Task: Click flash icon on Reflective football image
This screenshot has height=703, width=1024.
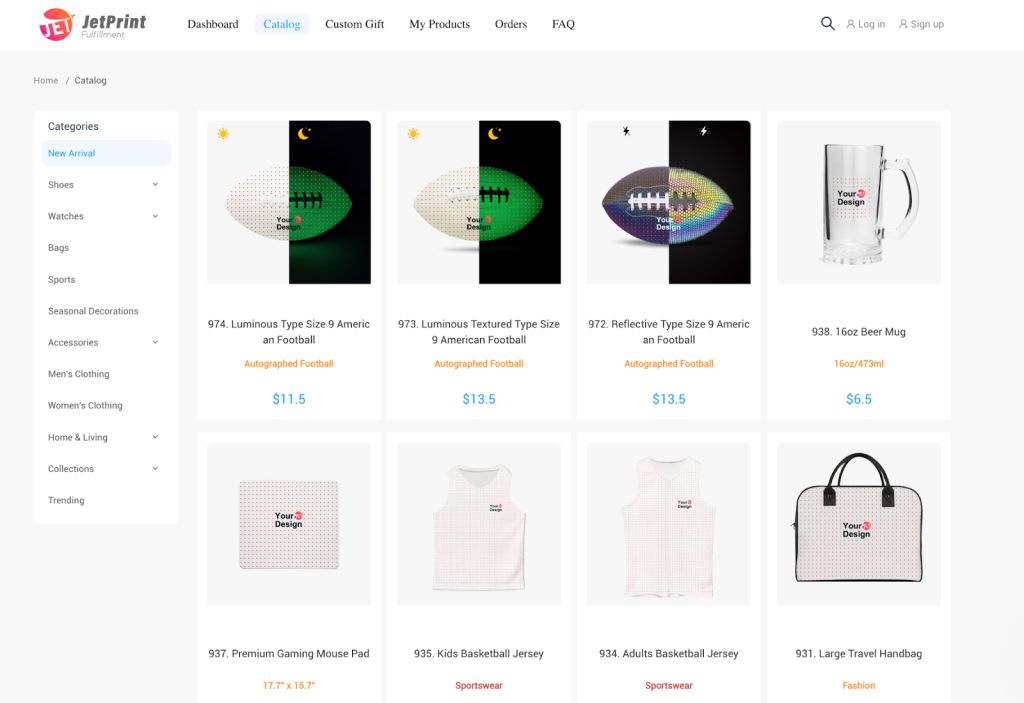Action: [627, 131]
